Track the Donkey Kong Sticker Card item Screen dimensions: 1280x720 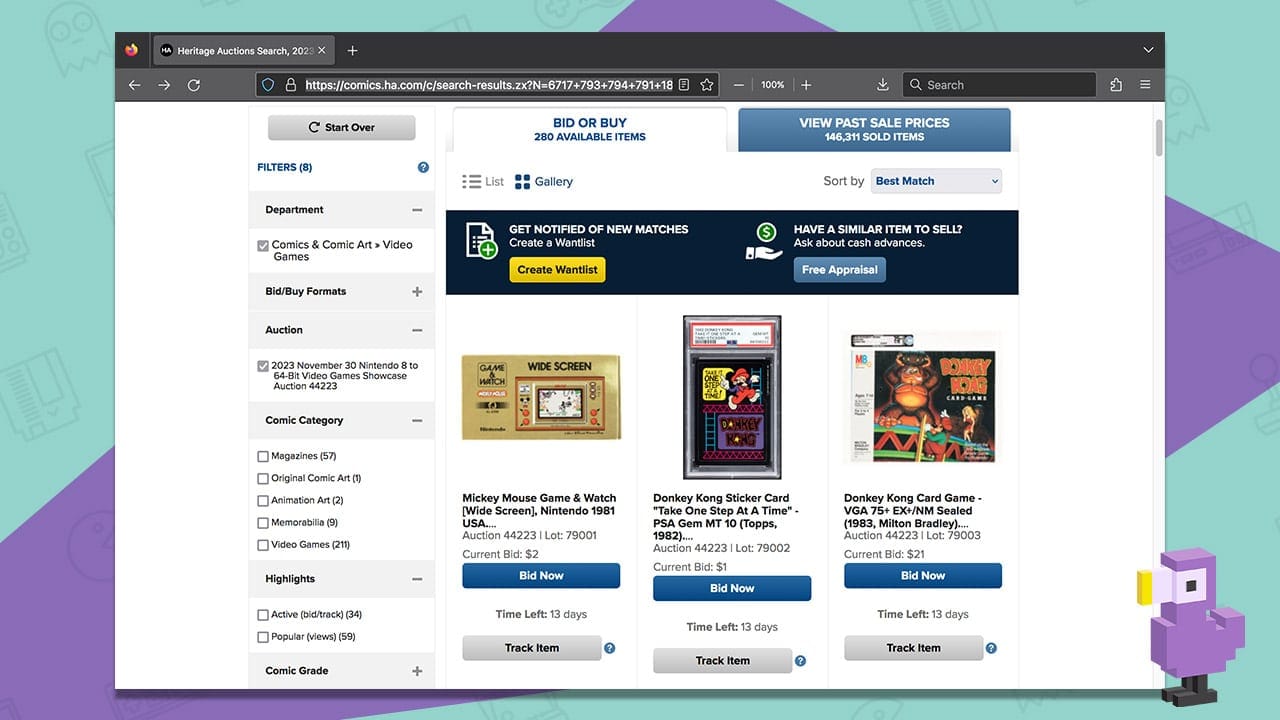[723, 661]
